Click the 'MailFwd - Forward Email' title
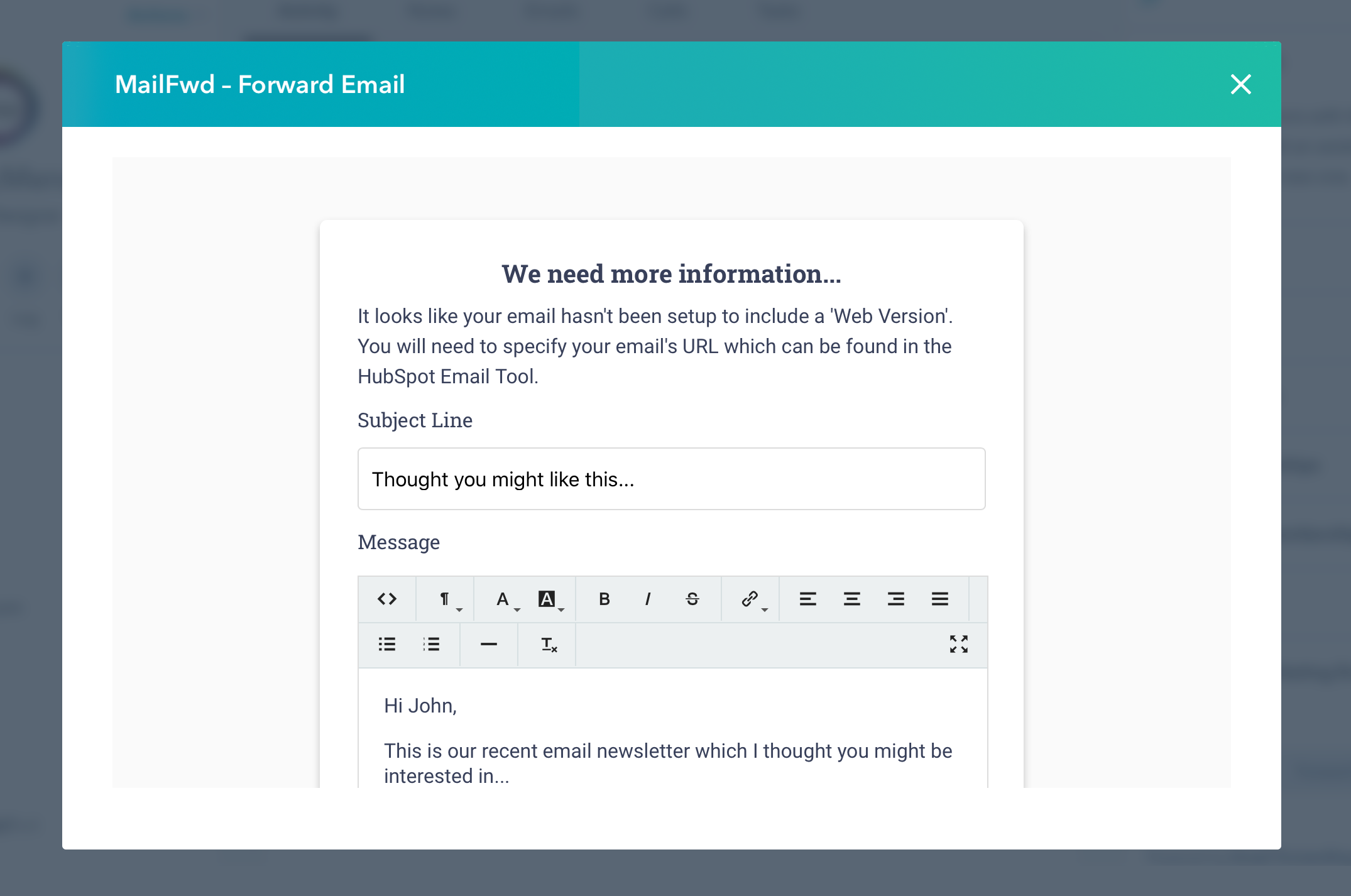1351x896 pixels. tap(260, 84)
